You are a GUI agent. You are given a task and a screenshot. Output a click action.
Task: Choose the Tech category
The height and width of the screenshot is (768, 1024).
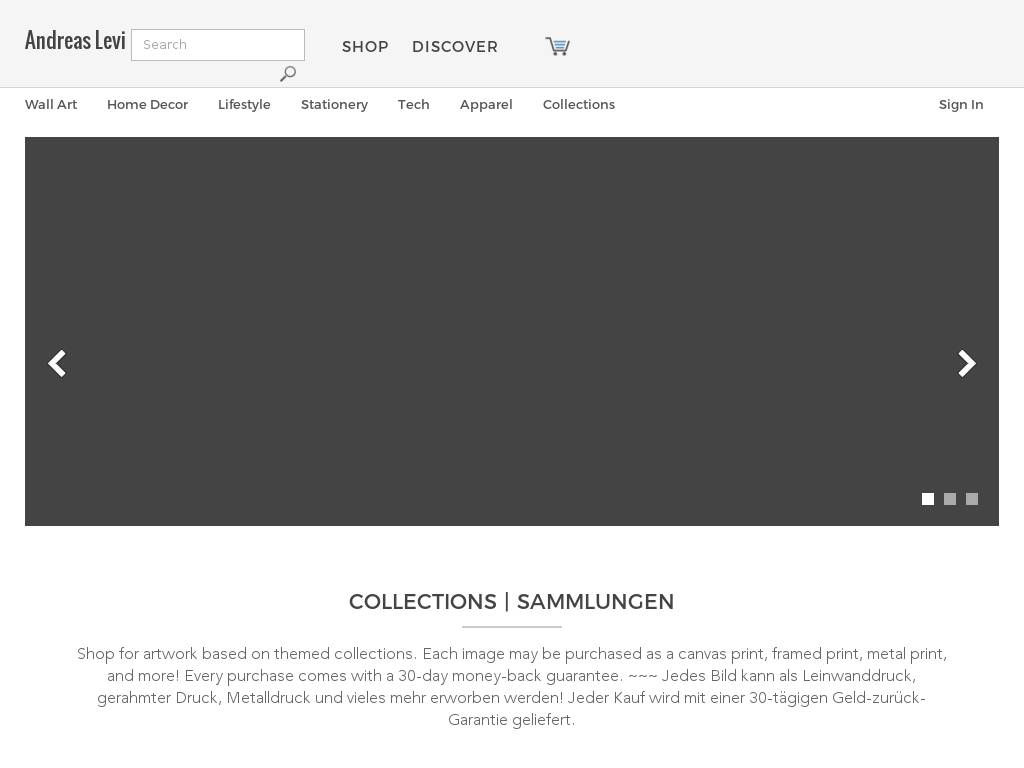point(413,104)
